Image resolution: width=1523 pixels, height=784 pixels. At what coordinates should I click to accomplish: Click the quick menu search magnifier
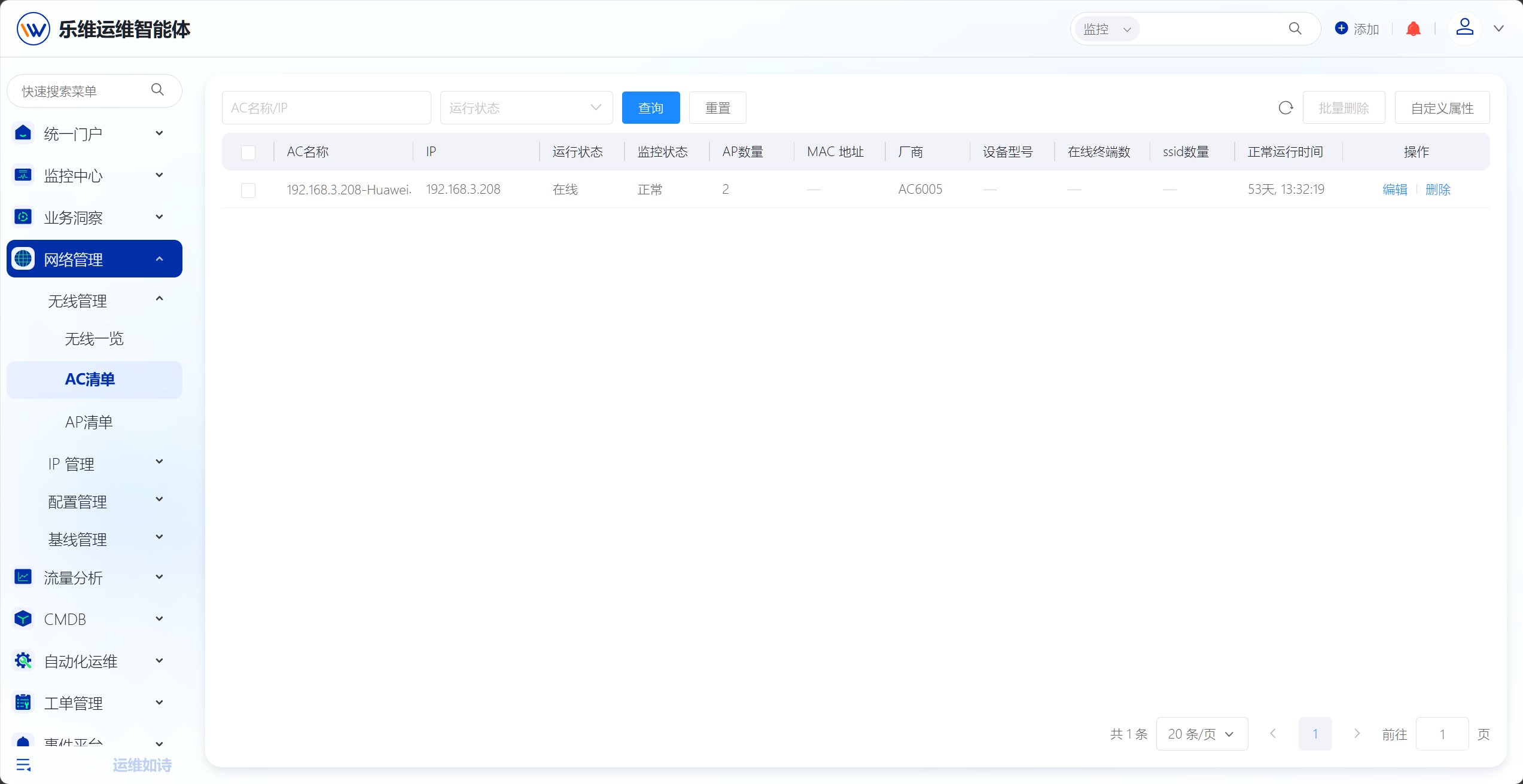click(x=157, y=90)
